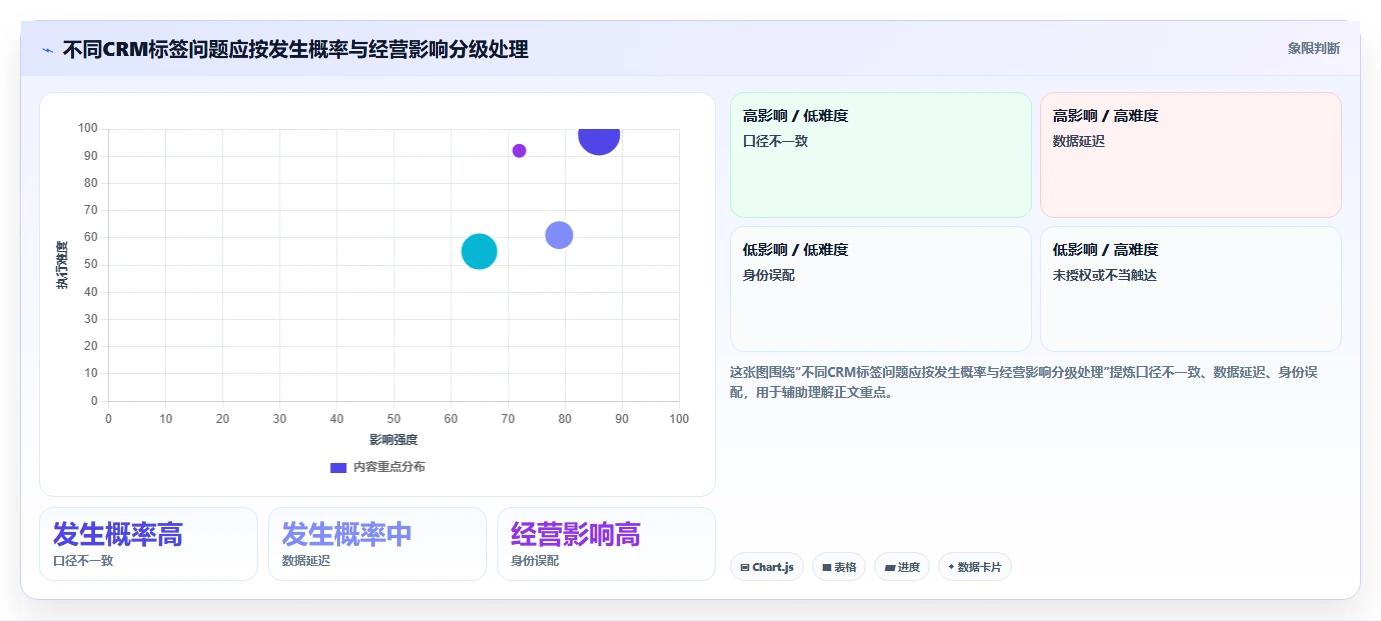
Task: Click the 执行难度 y-axis title
Action: [62, 265]
